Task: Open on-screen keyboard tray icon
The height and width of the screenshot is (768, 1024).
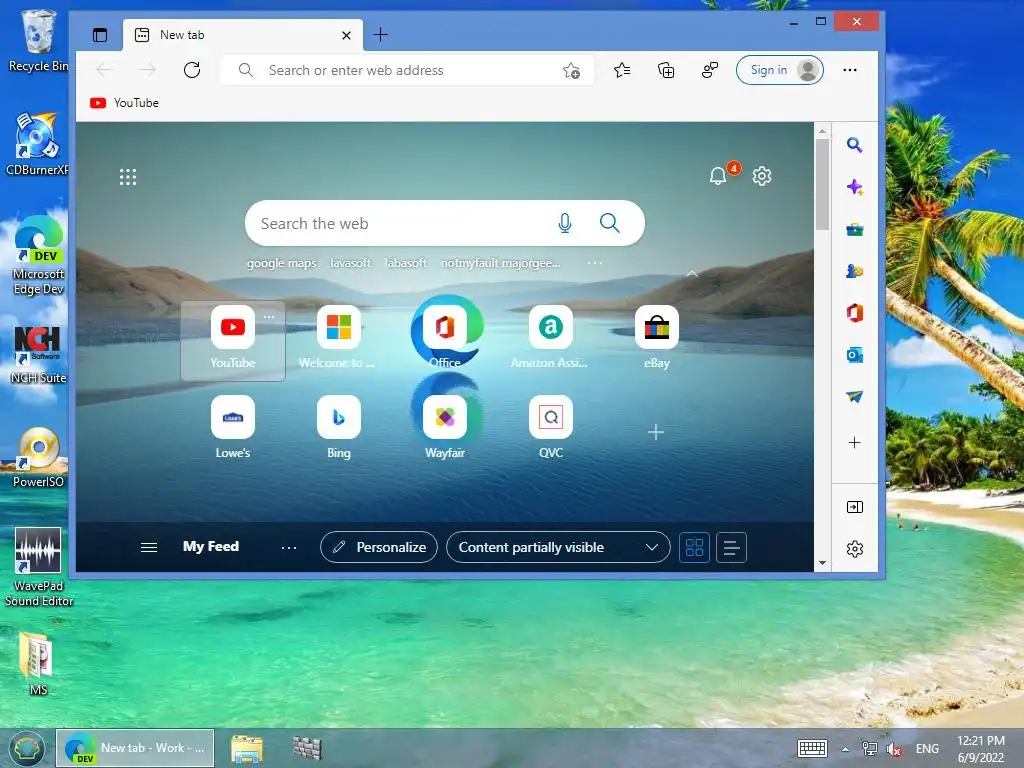Action: point(812,748)
